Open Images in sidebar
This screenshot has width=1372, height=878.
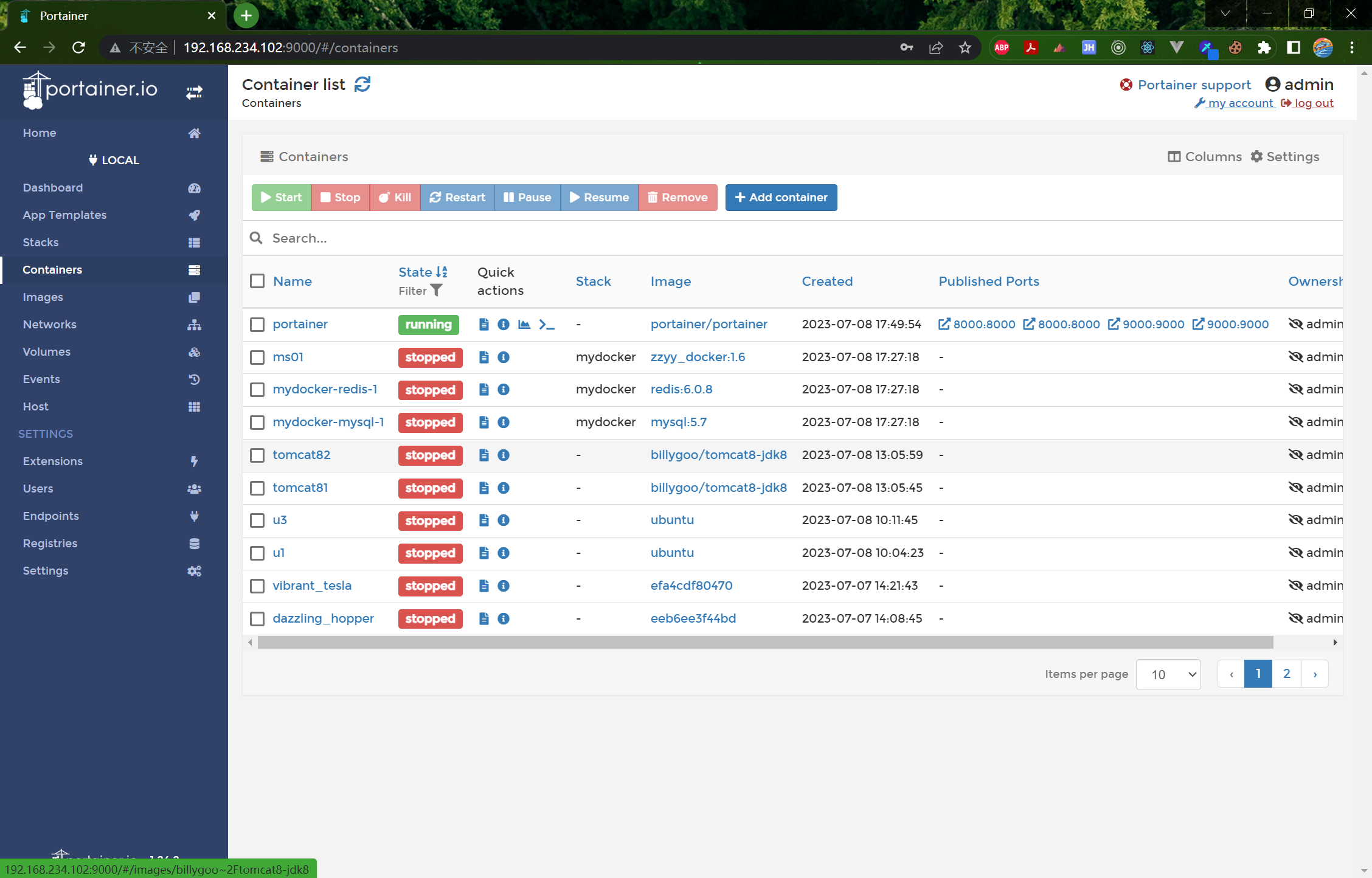(x=114, y=297)
